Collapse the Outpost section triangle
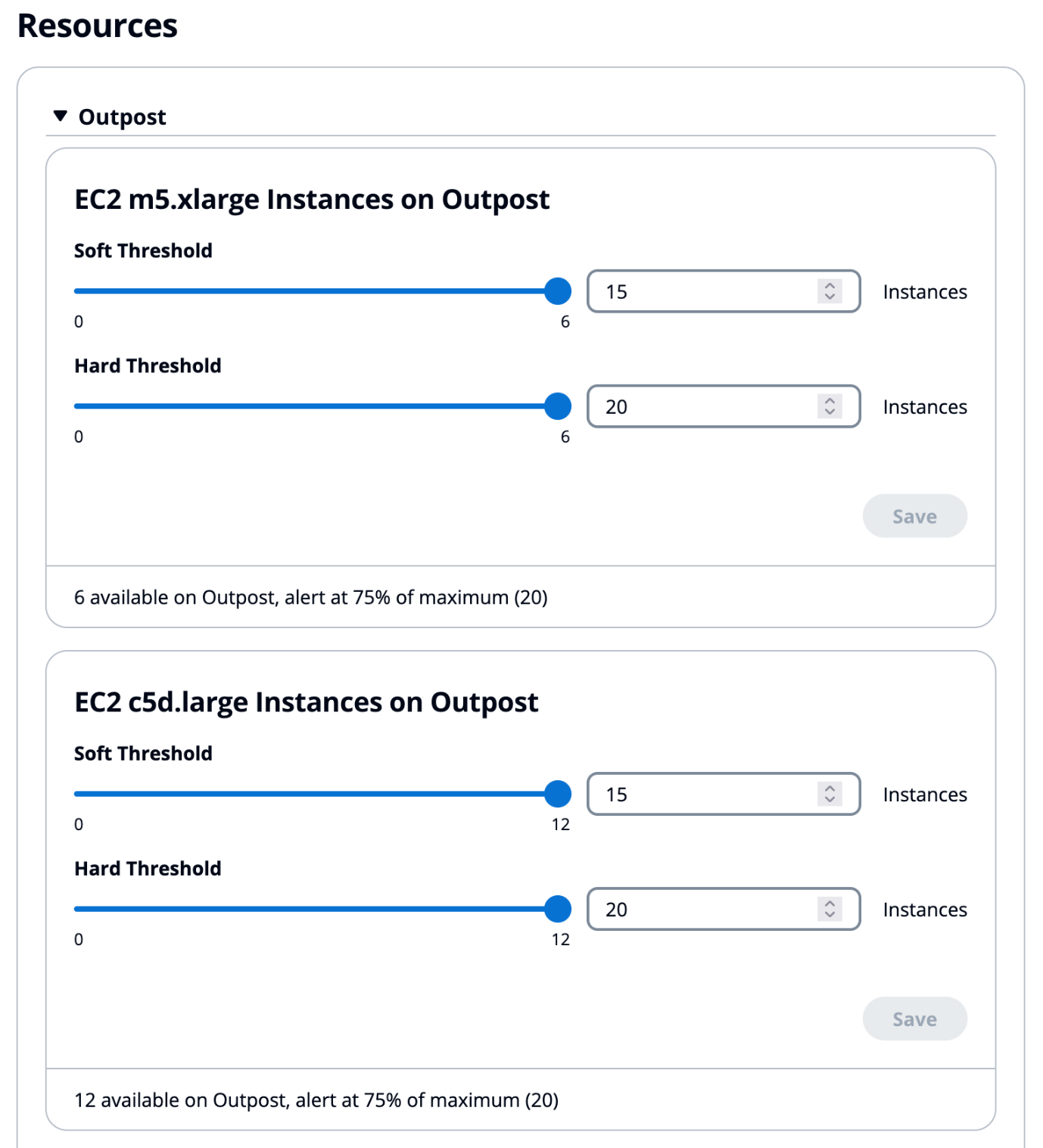 point(61,117)
